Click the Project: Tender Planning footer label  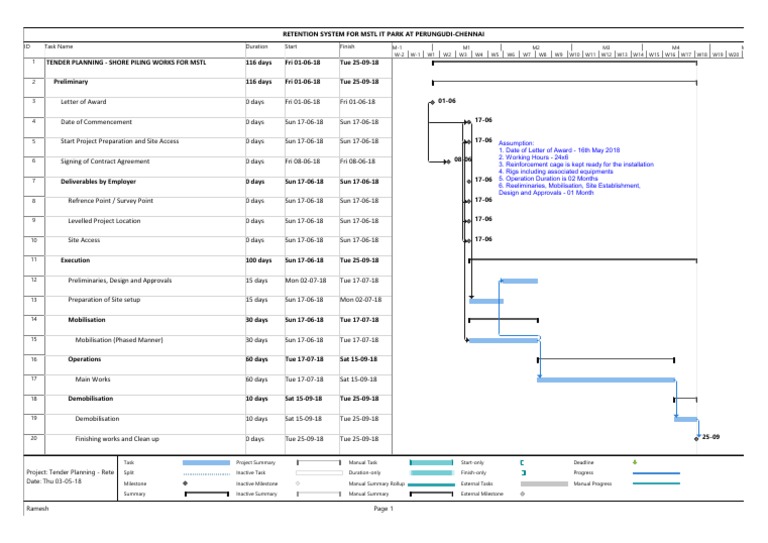[70, 472]
